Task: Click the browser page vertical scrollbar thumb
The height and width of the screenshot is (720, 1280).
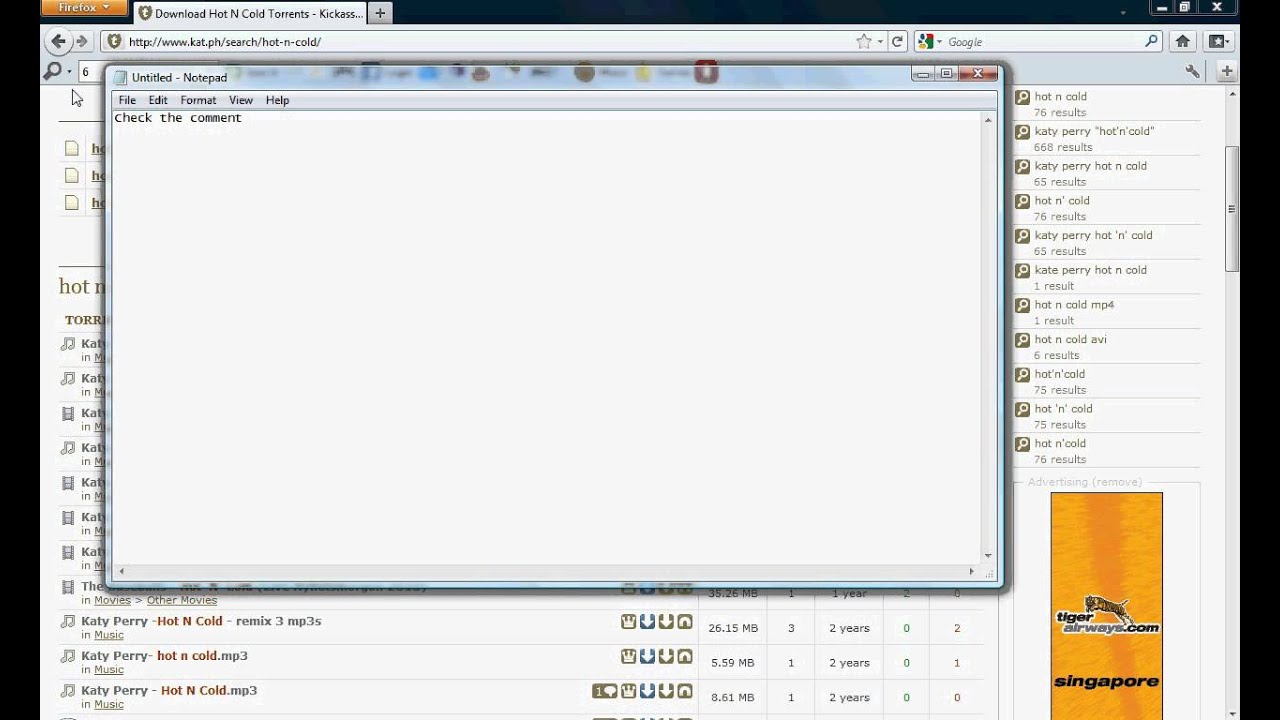Action: (x=1232, y=208)
